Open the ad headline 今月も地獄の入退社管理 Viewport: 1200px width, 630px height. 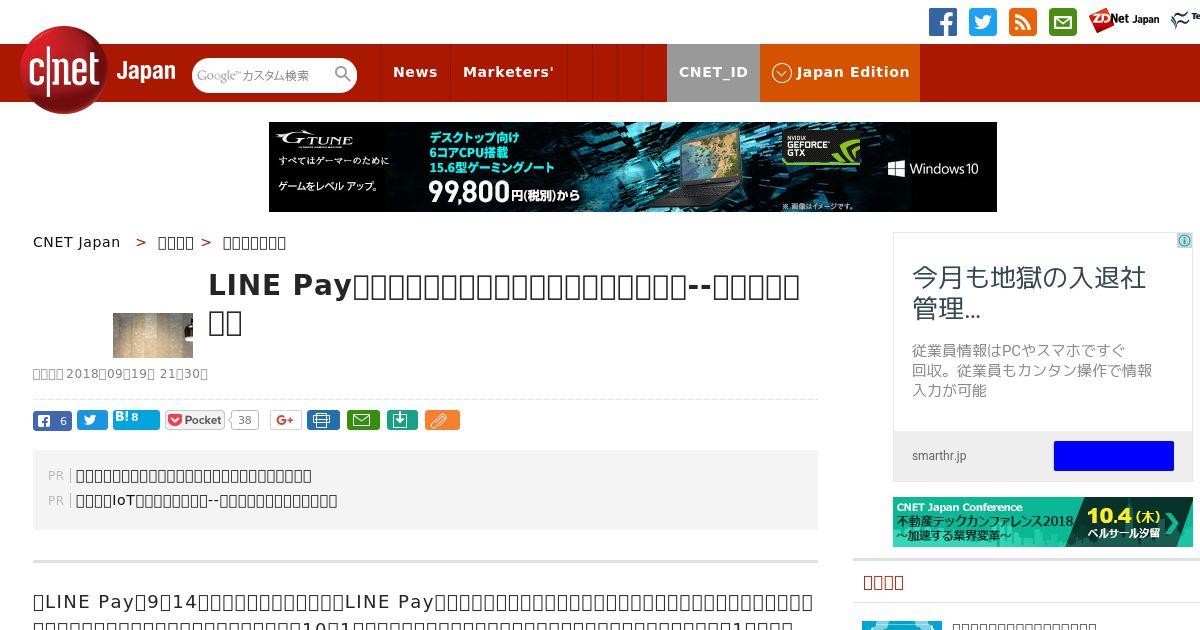1029,292
